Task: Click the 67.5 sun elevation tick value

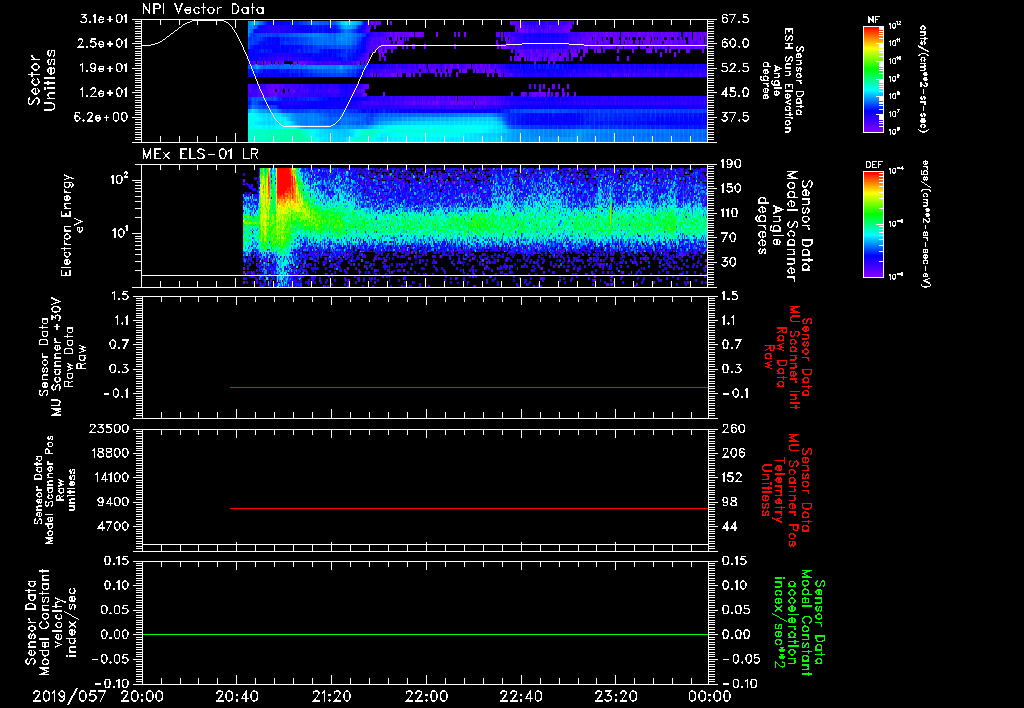Action: pyautogui.click(x=735, y=19)
